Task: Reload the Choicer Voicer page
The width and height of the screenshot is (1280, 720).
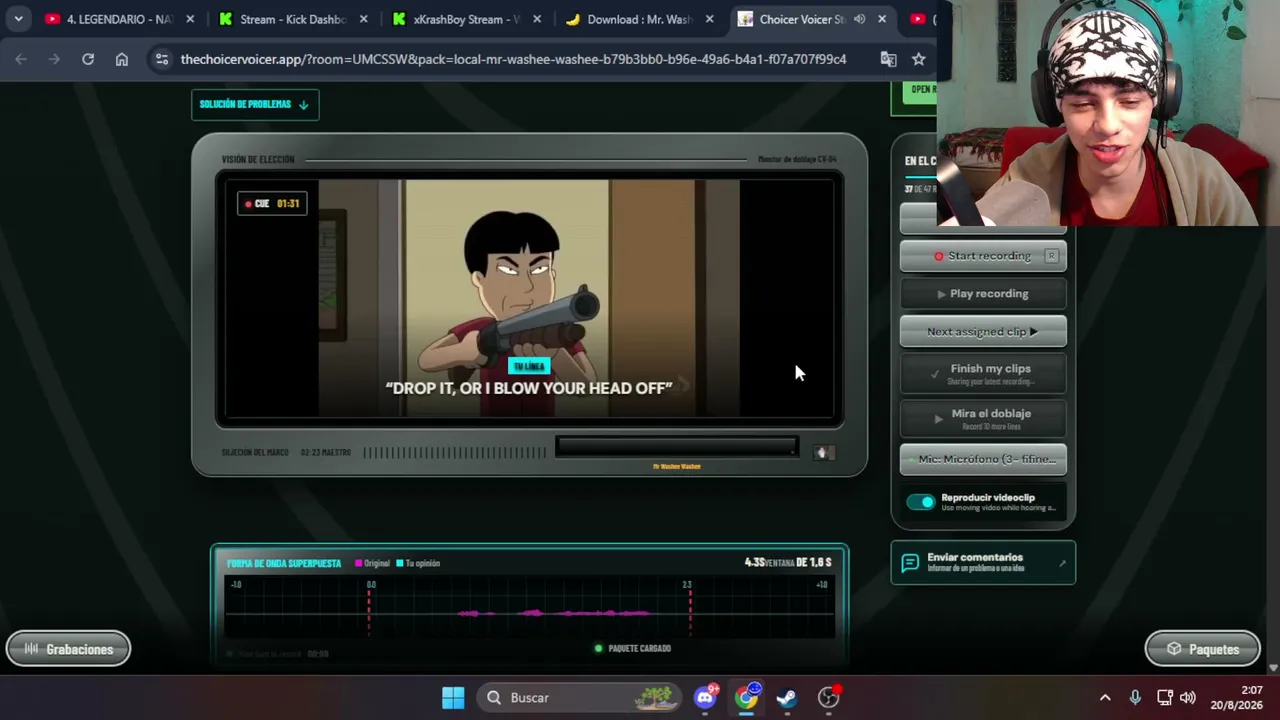Action: click(x=88, y=59)
